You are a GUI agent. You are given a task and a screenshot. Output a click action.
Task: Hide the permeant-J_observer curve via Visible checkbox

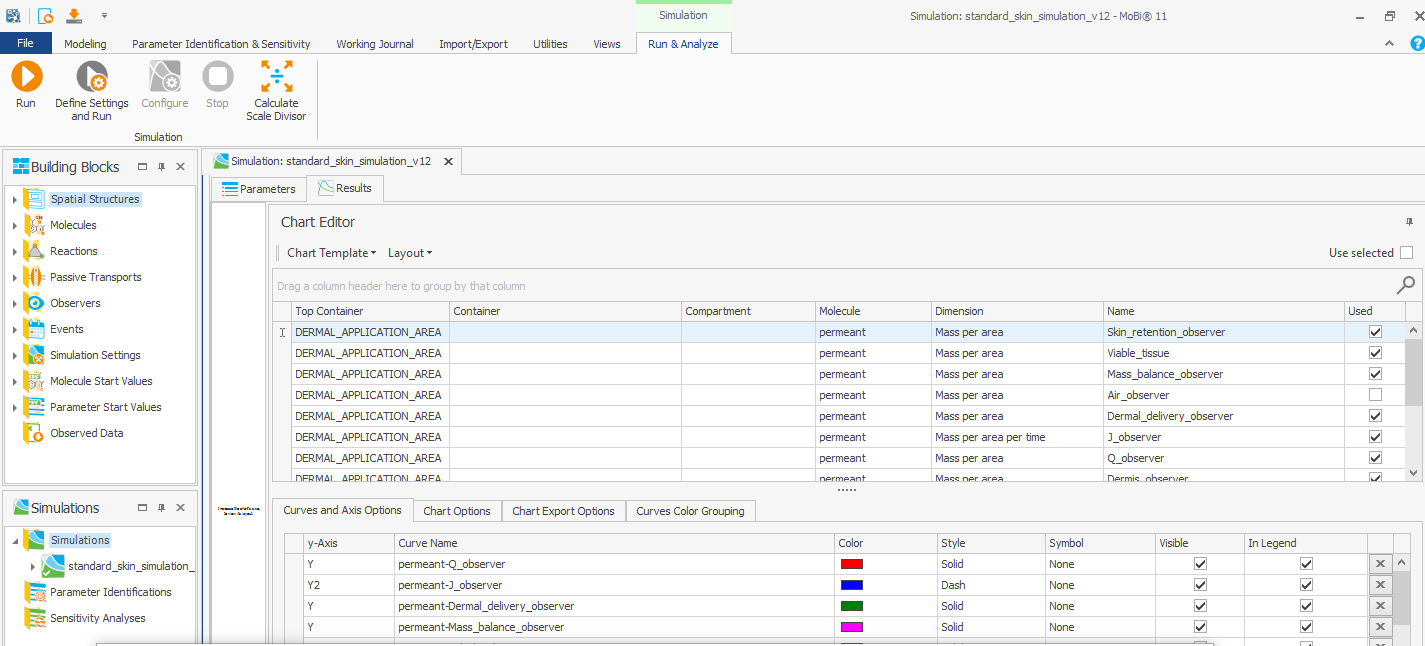click(x=1199, y=584)
